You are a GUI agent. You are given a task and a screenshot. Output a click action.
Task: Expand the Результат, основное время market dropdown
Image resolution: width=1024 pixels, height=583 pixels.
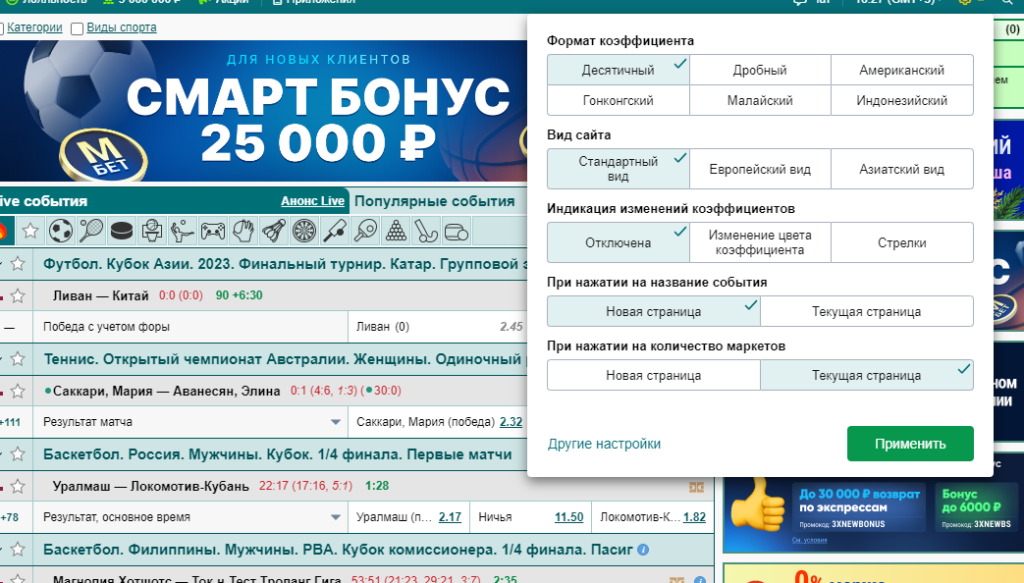tap(336, 518)
